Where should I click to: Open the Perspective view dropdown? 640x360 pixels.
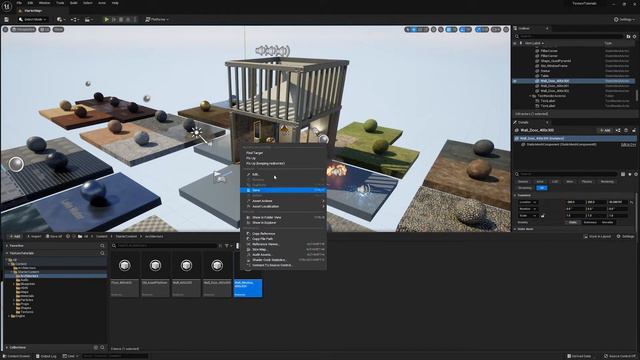point(24,29)
